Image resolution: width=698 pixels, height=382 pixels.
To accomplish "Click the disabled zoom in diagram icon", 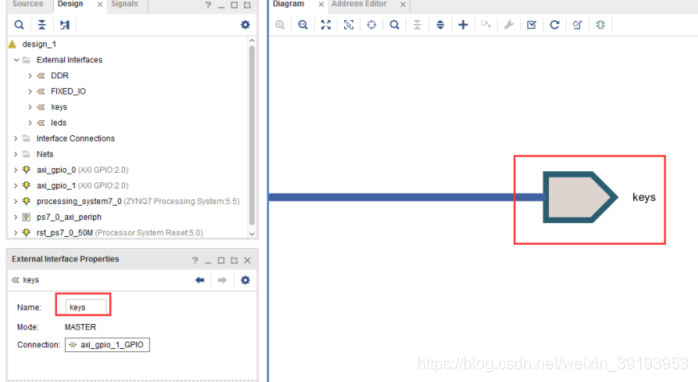I will point(280,25).
